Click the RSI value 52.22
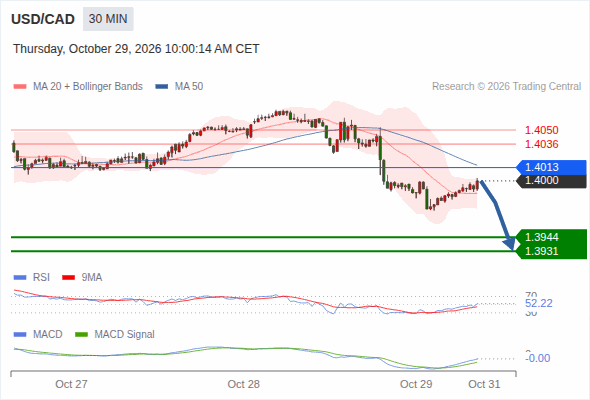 pyautogui.click(x=539, y=303)
